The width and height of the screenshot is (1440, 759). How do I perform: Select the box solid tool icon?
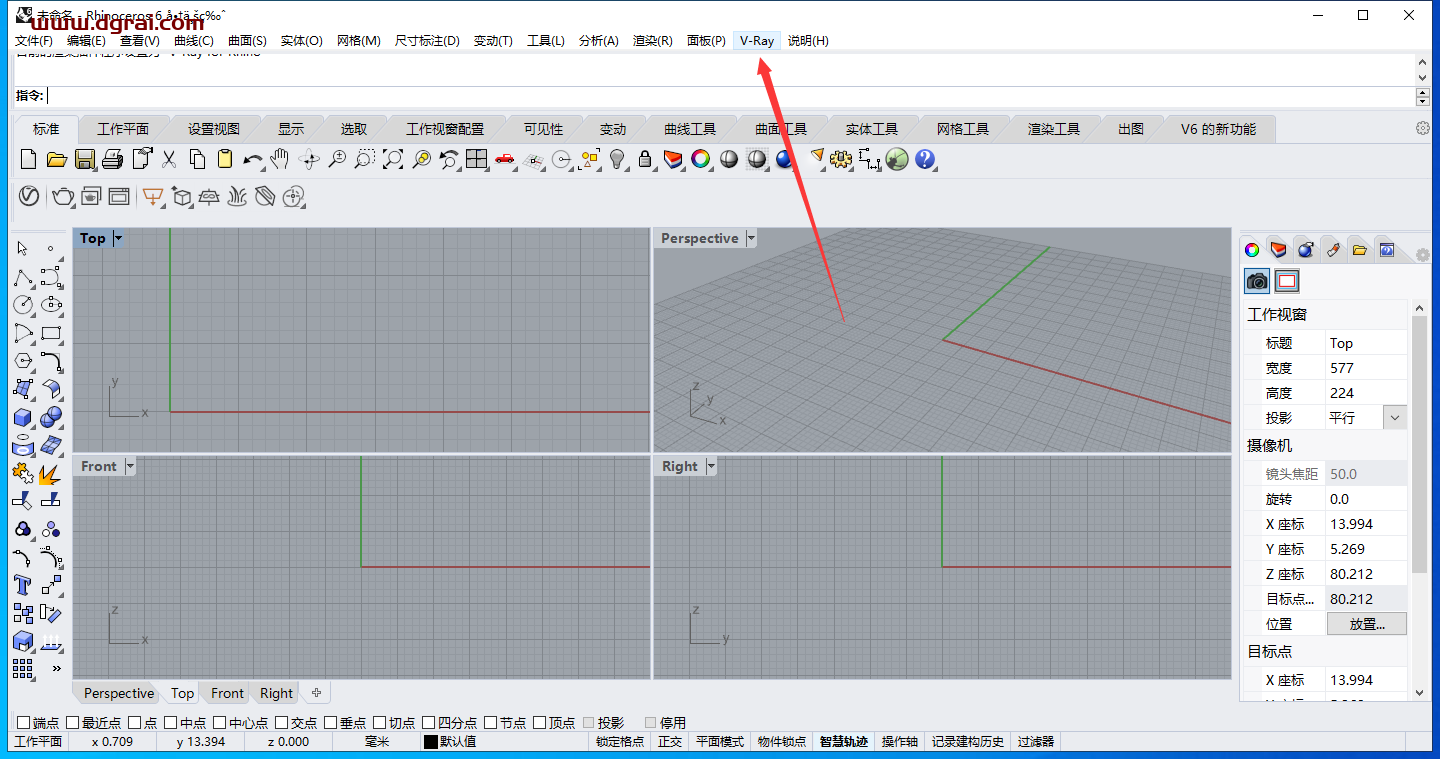23,417
